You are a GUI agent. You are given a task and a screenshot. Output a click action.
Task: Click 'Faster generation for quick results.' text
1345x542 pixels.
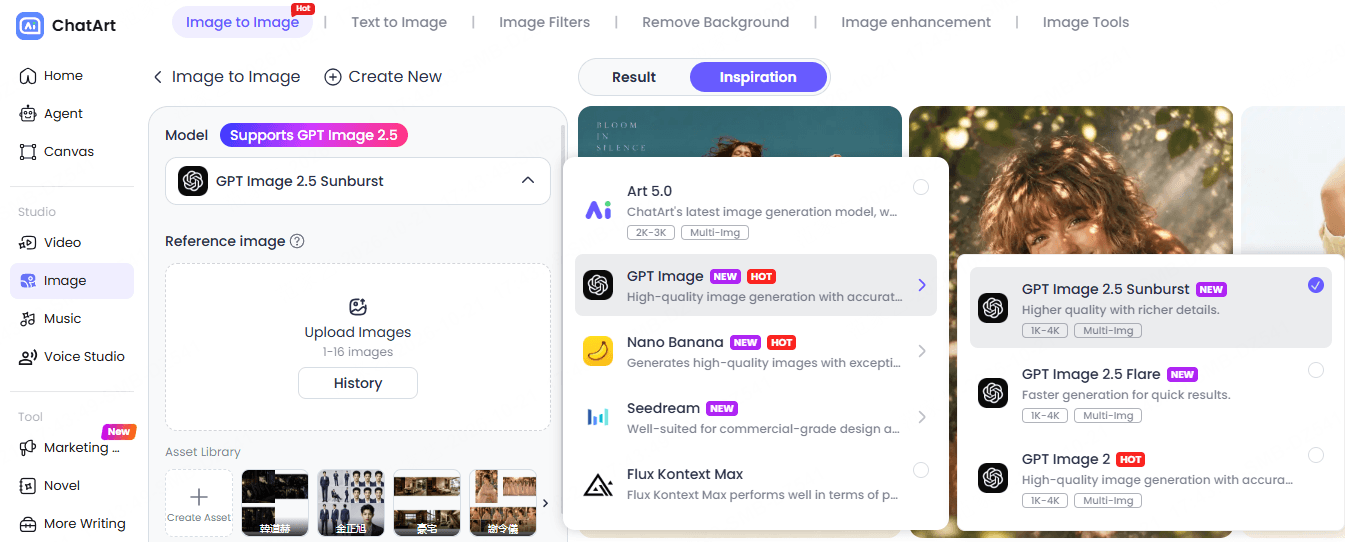[x=1126, y=395]
